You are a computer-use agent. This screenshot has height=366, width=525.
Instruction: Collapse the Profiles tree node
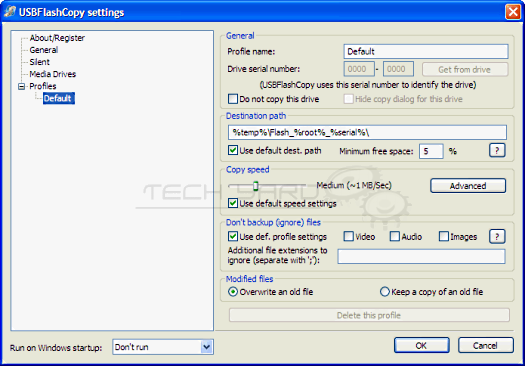21,86
